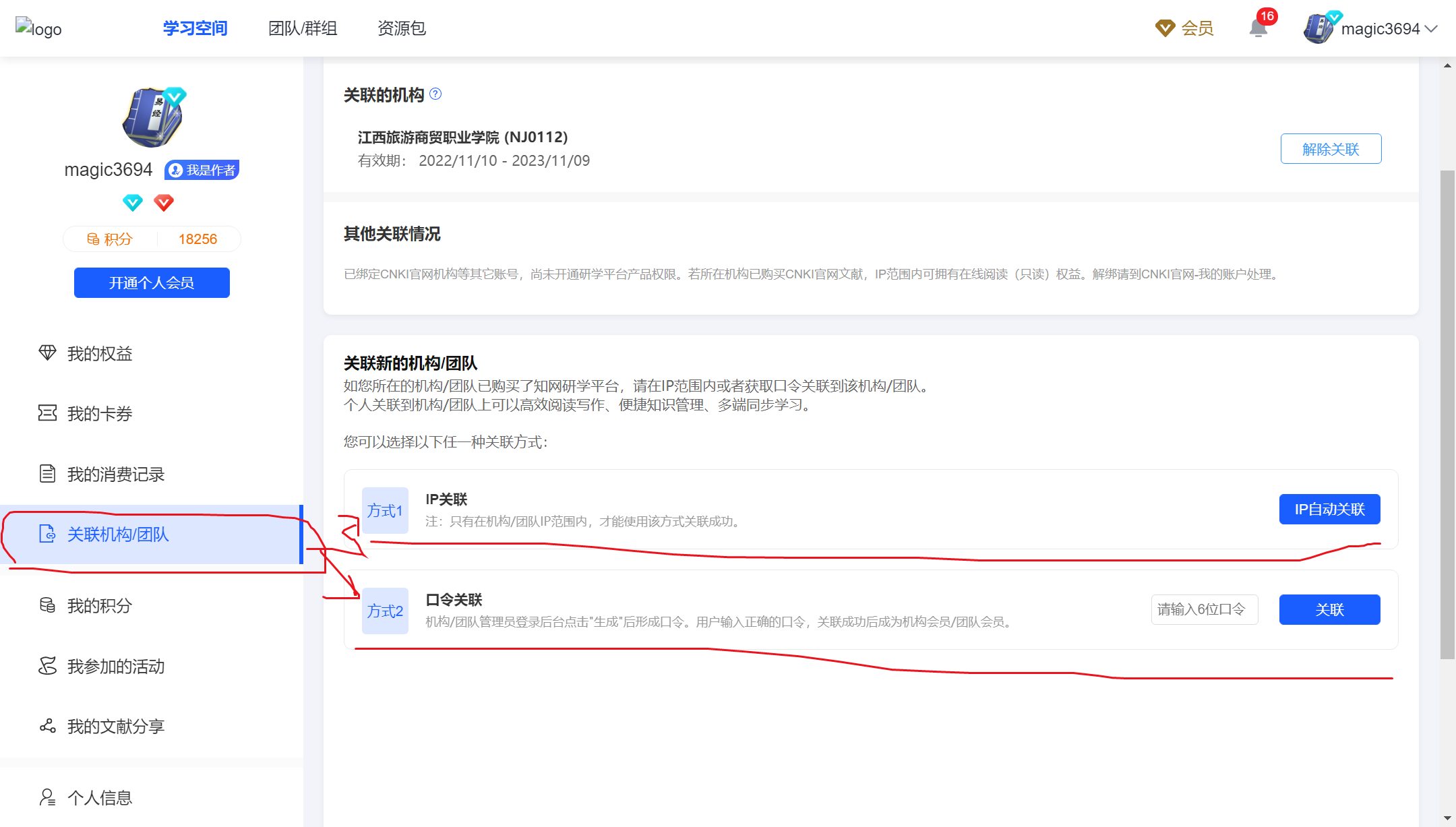
Task: Focus the 请输入6位口令 input field
Action: [1205, 610]
